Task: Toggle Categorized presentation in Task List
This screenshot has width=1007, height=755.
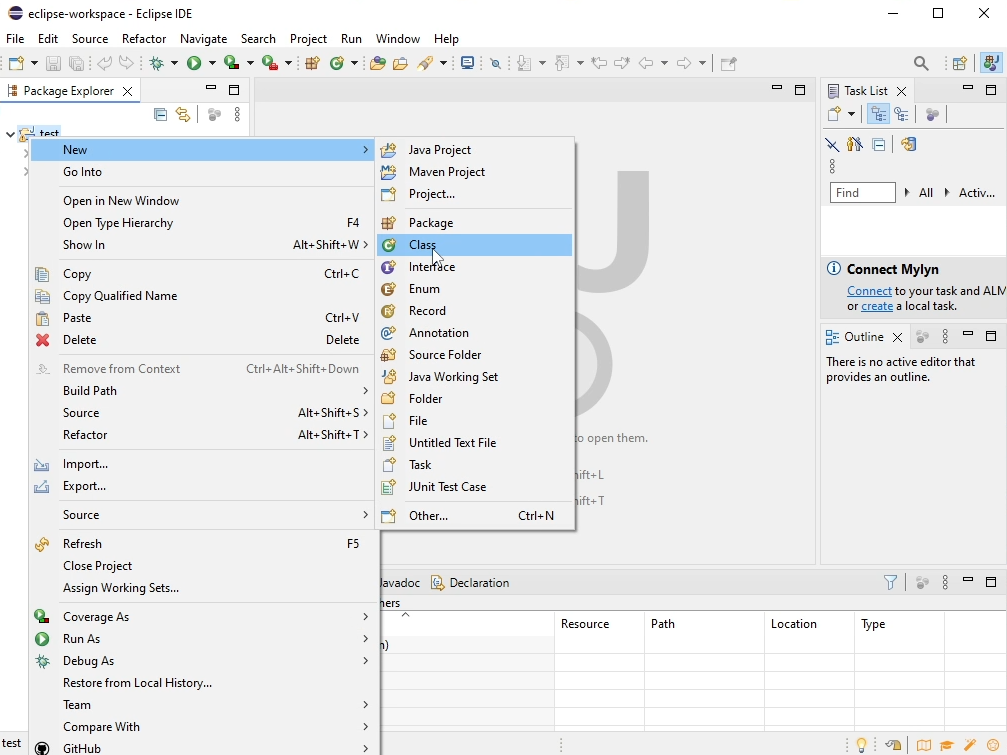Action: [x=879, y=114]
